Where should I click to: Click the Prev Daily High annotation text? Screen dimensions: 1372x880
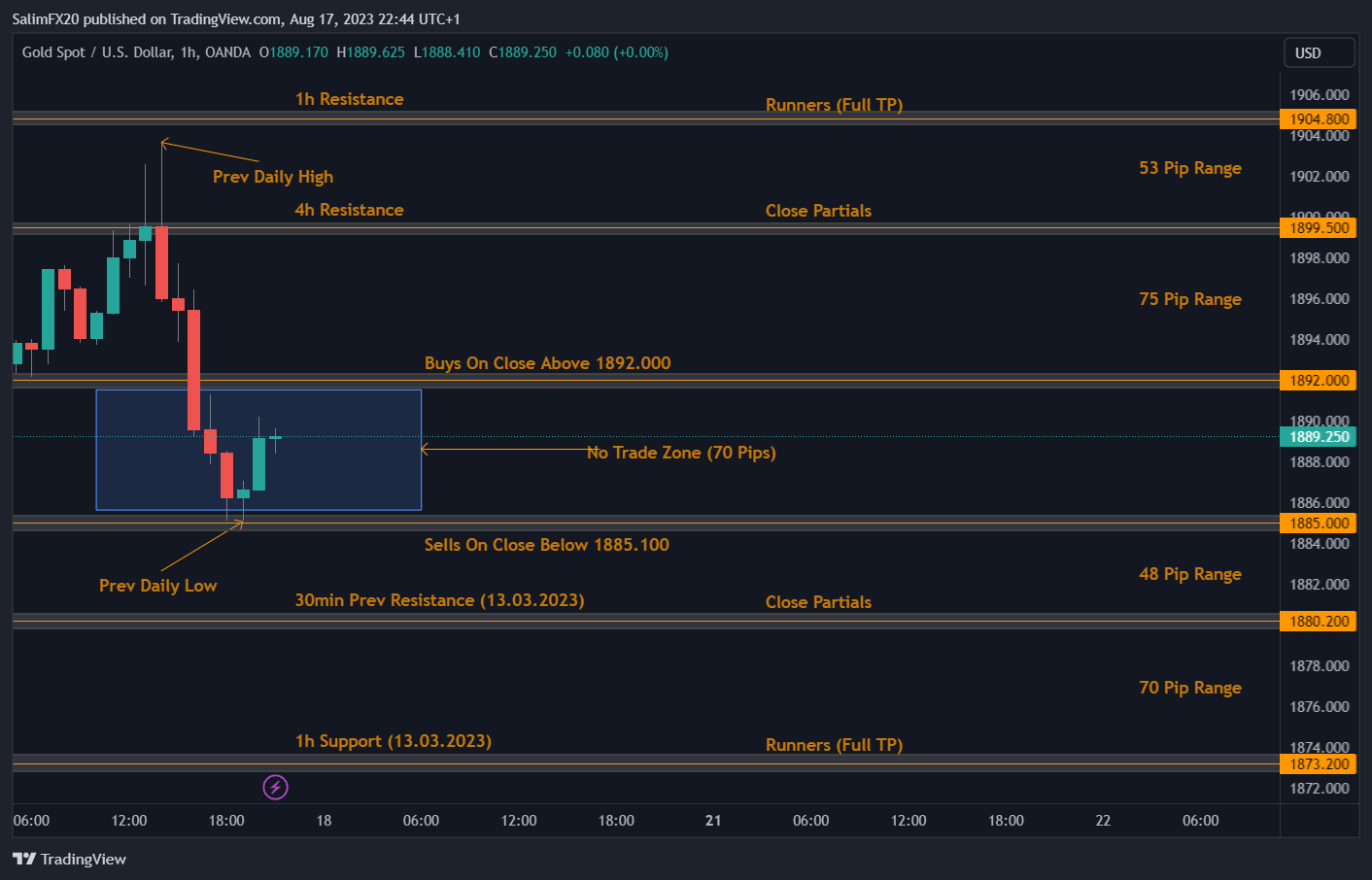pyautogui.click(x=272, y=176)
